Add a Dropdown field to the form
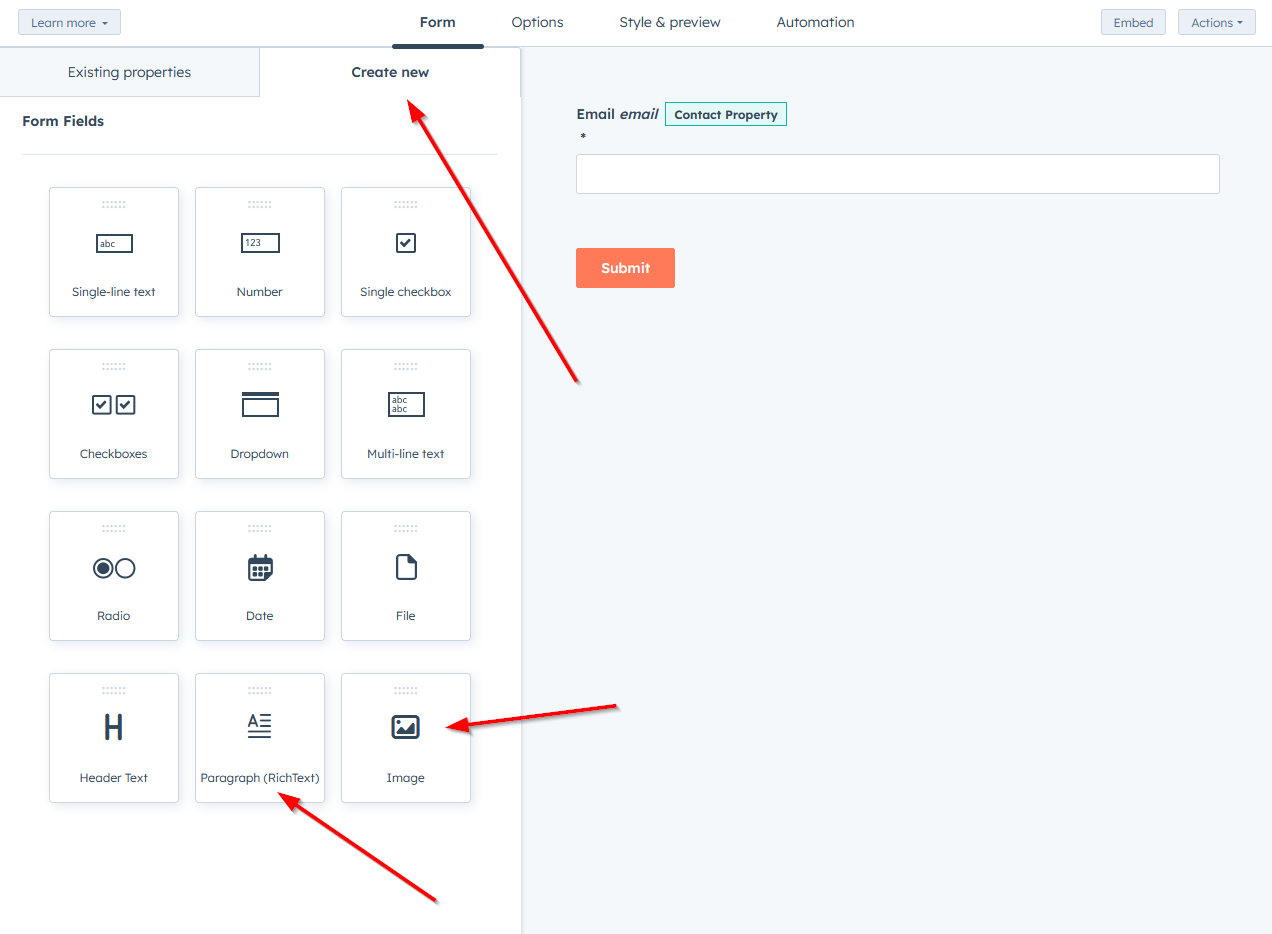Screen dimensions: 1272x934 tap(259, 413)
